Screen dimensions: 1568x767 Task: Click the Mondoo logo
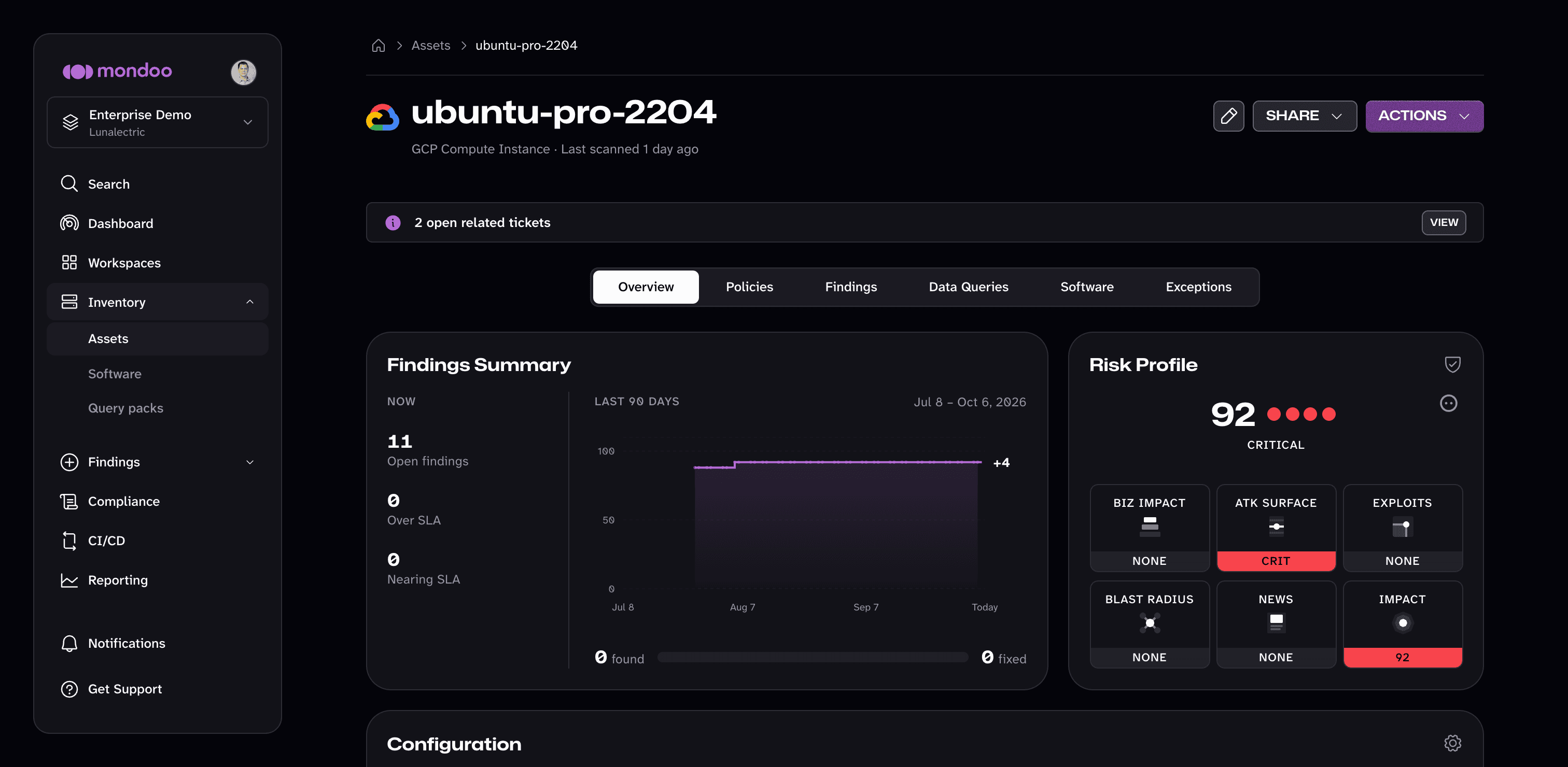click(x=118, y=71)
